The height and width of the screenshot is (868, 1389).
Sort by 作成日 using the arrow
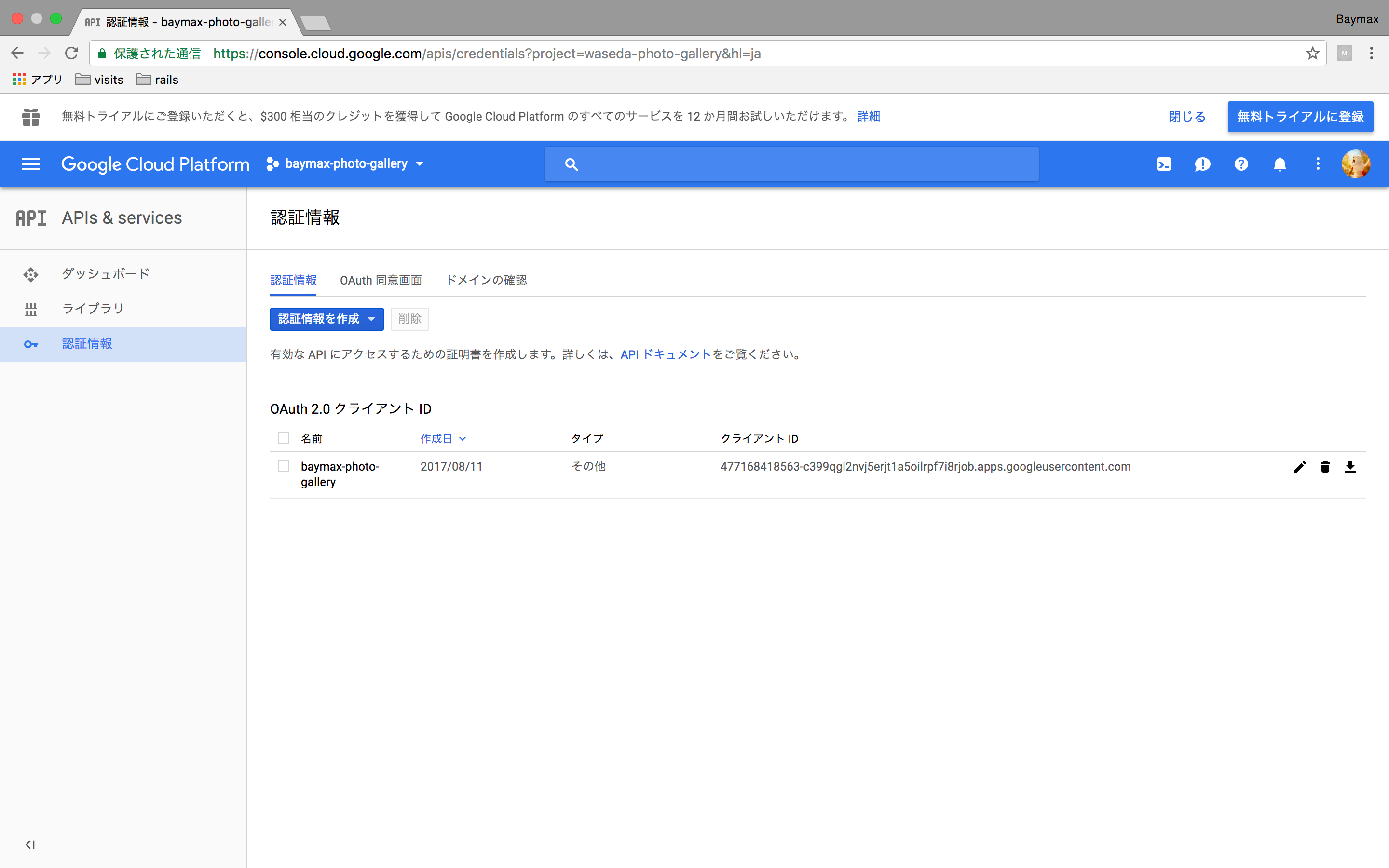(463, 439)
